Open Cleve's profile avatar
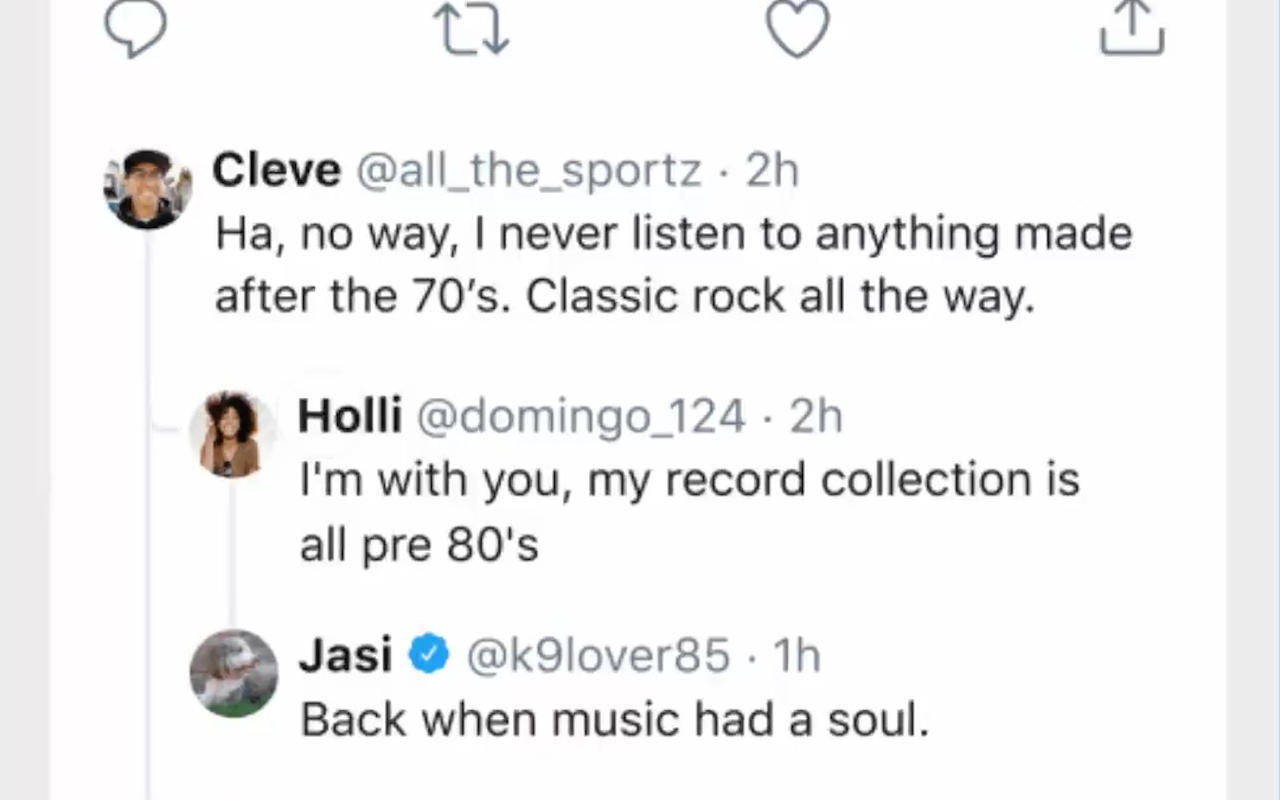 pyautogui.click(x=147, y=188)
